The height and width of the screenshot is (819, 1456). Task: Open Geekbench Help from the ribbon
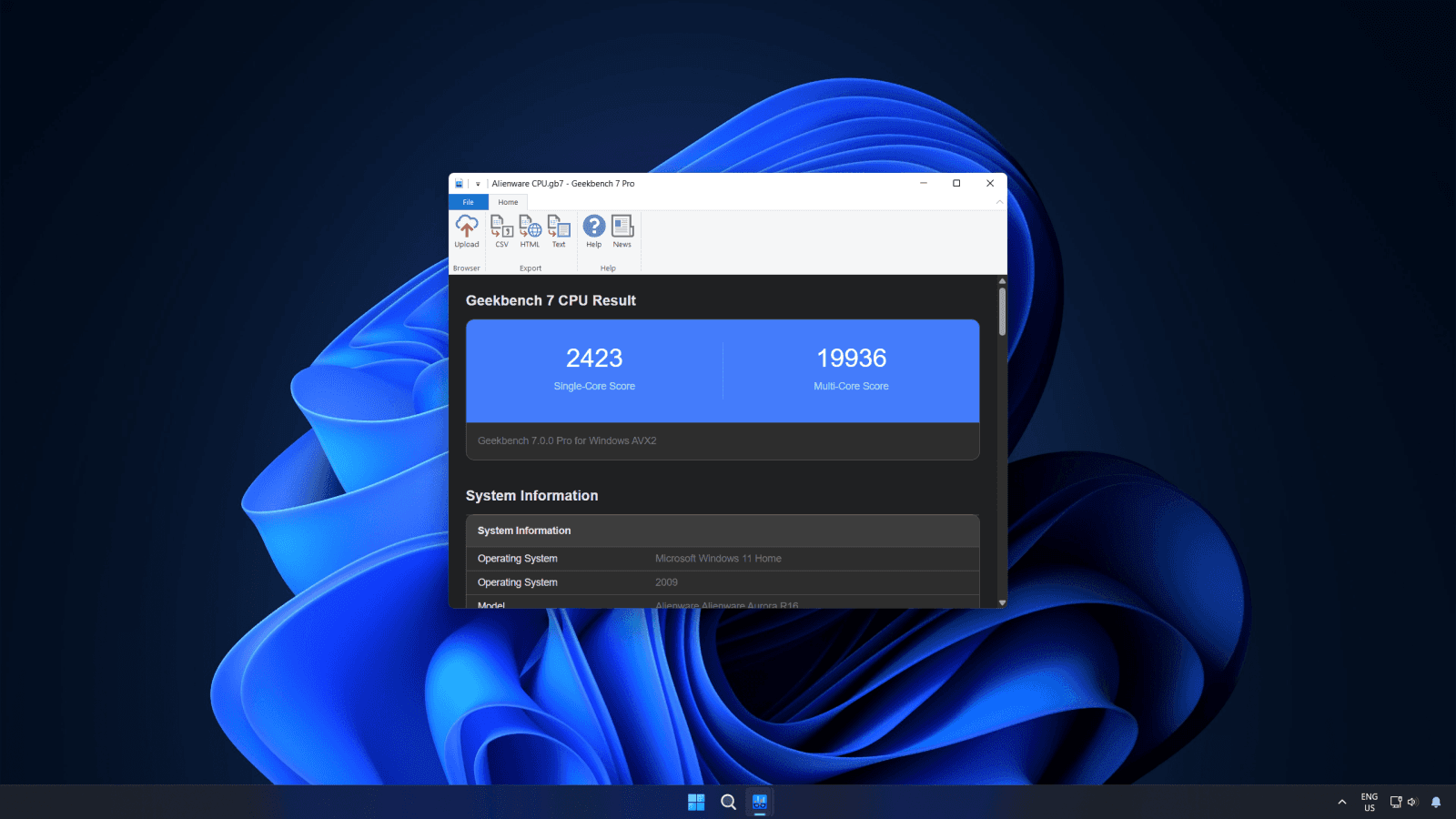pyautogui.click(x=593, y=231)
